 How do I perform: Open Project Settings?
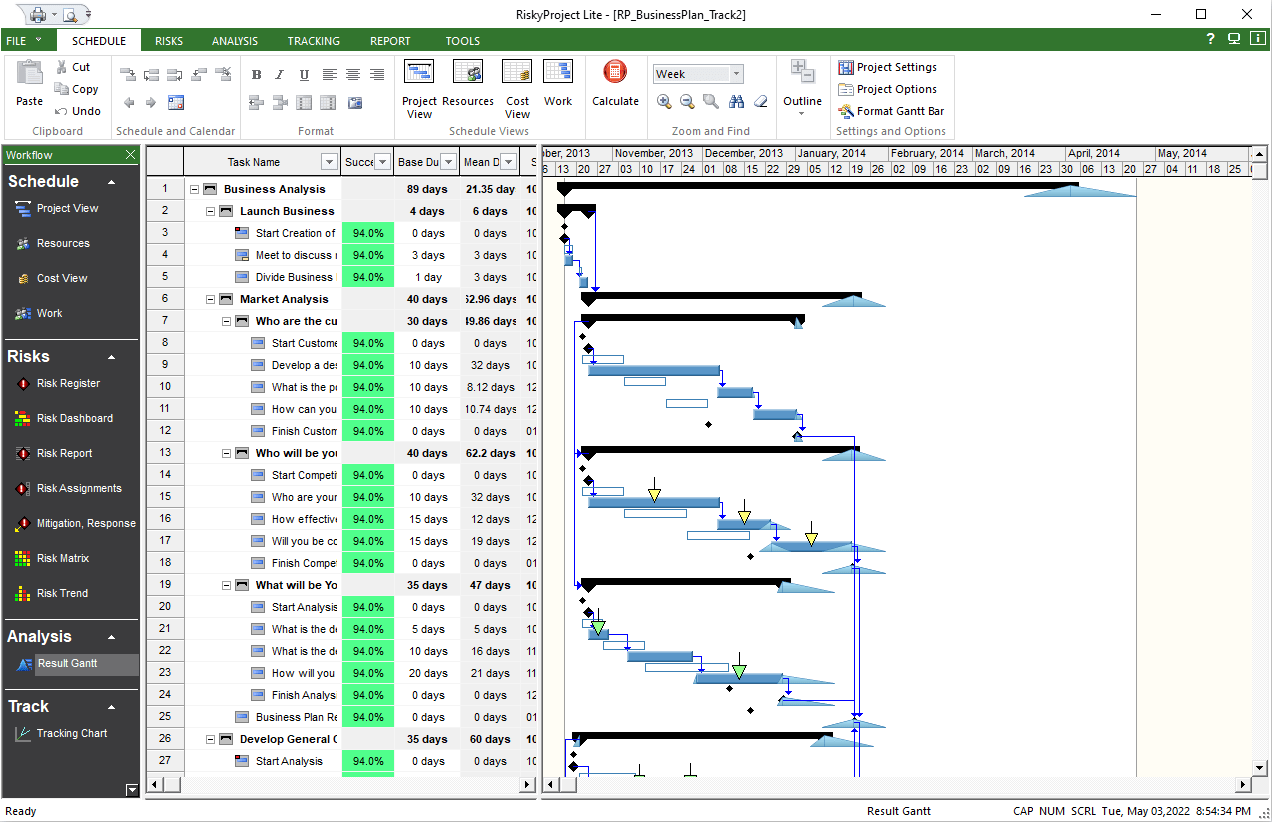coord(887,67)
